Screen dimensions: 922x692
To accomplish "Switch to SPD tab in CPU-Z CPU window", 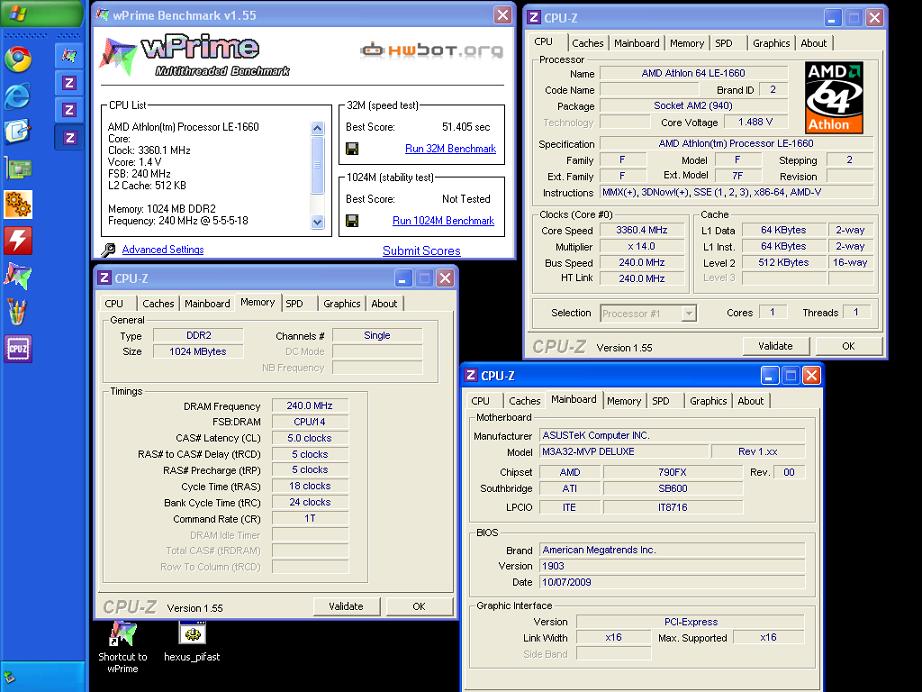I will click(x=724, y=43).
